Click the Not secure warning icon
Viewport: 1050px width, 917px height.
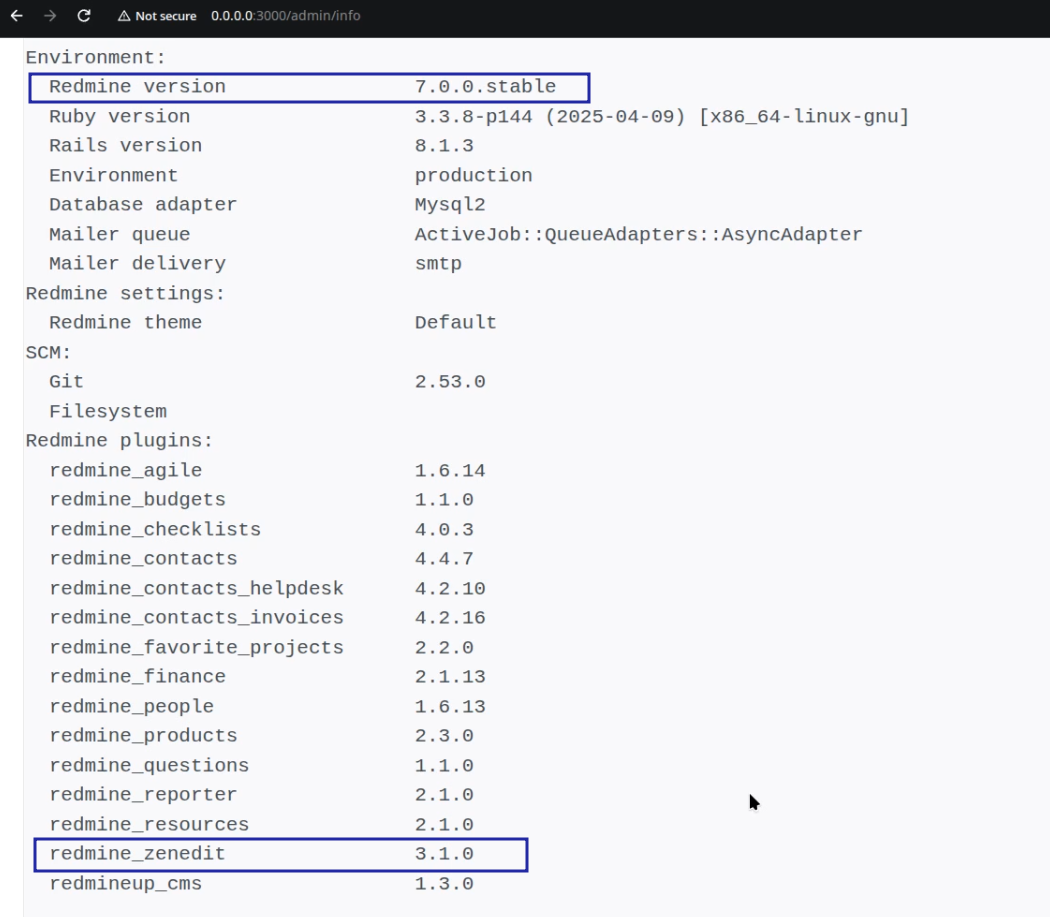point(124,16)
